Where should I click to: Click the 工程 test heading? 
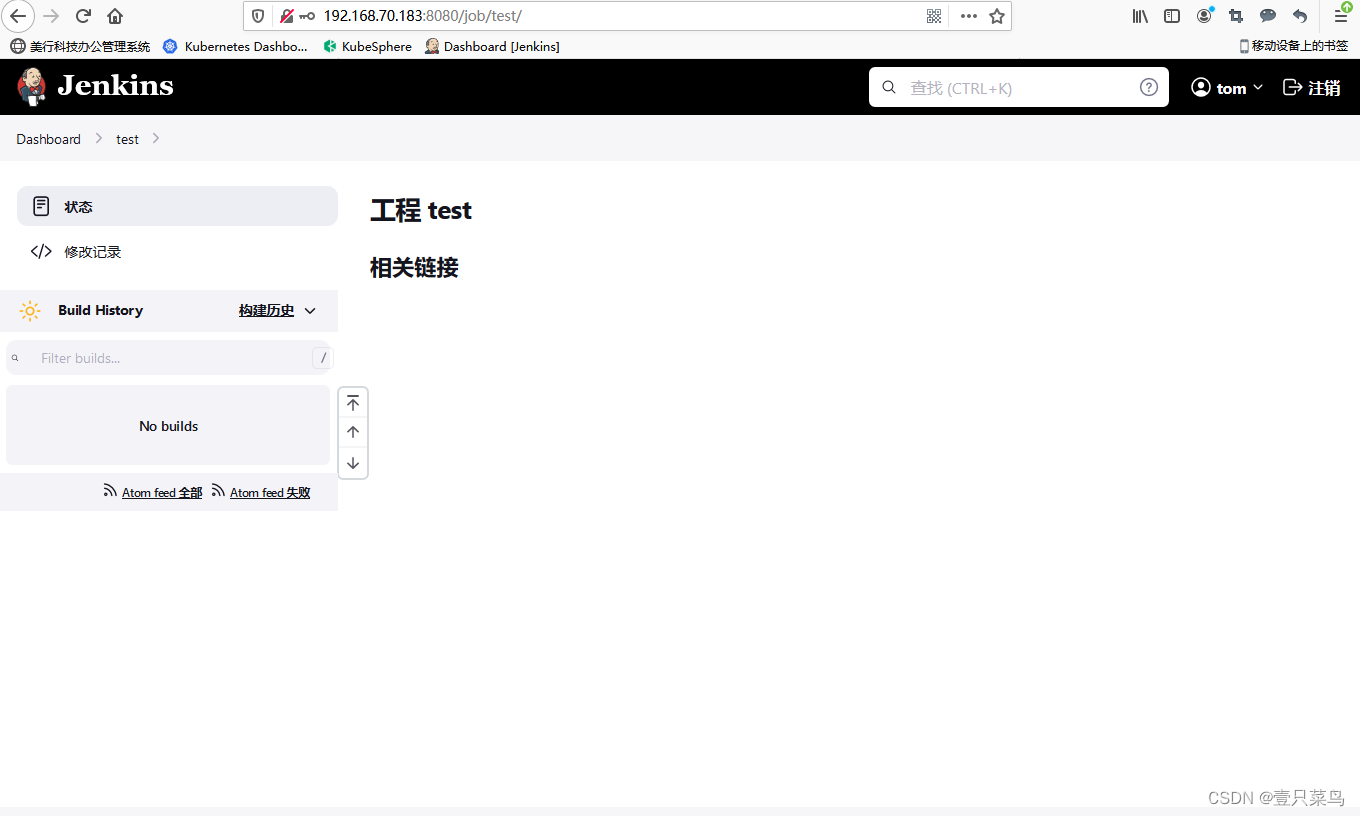[x=421, y=211]
